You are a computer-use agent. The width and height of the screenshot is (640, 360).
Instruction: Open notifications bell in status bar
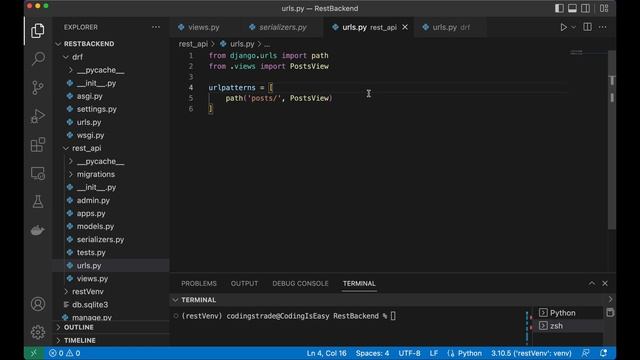pyautogui.click(x=603, y=353)
